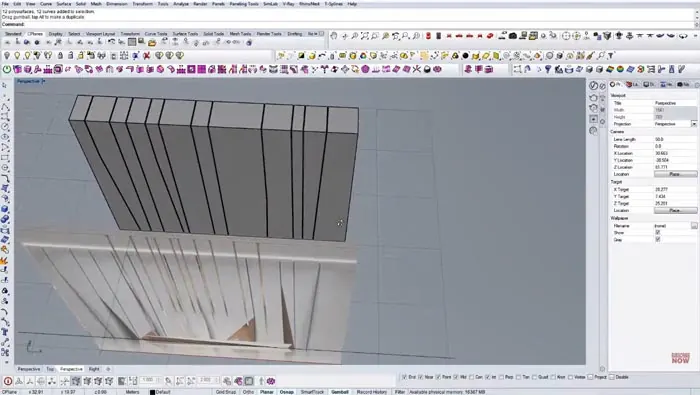700x395 pixels.
Task: Toggle SmartTrack in status bar
Action: pyautogui.click(x=312, y=392)
